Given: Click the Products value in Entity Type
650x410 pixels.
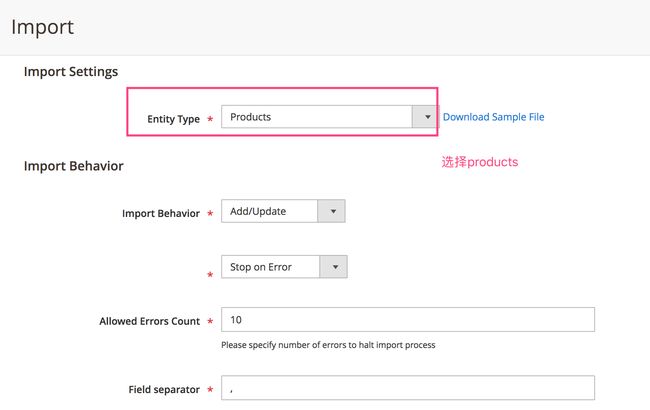Looking at the screenshot, I should coord(250,117).
